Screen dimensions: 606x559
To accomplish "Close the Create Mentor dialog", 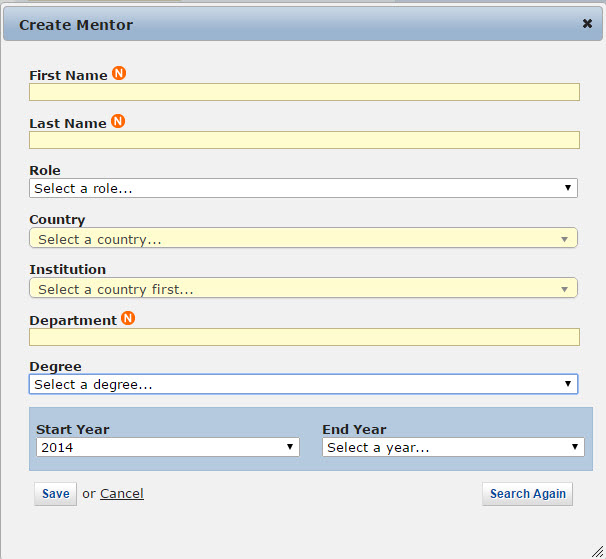I will [x=587, y=24].
